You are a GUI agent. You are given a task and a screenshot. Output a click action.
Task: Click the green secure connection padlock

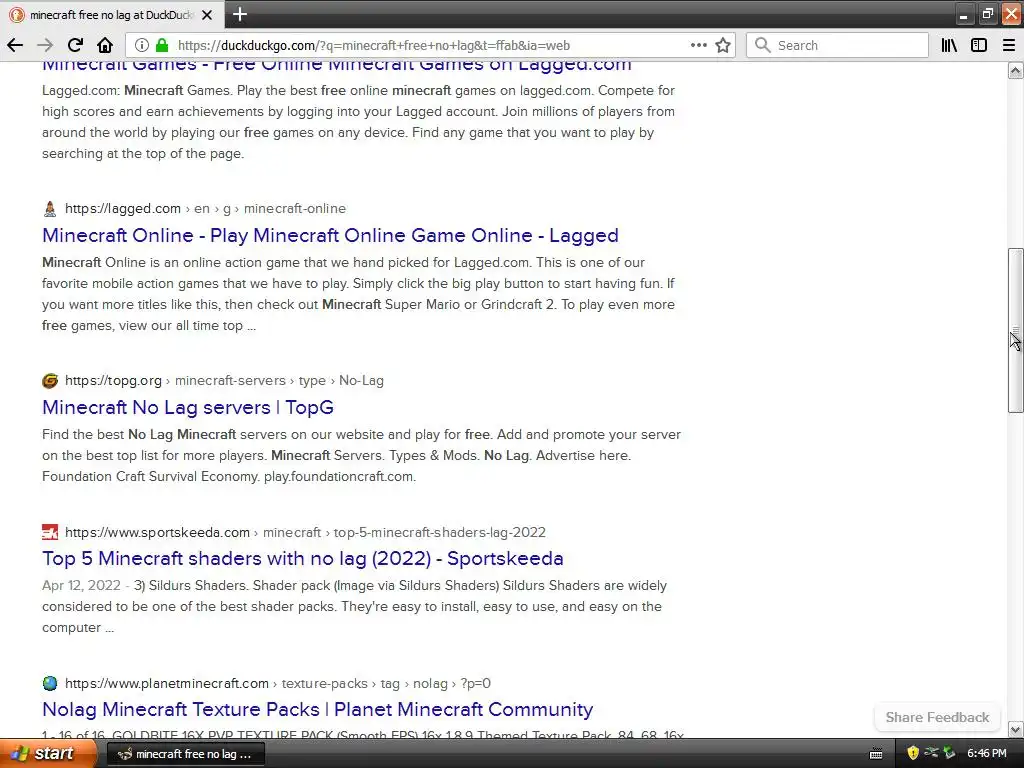(162, 45)
